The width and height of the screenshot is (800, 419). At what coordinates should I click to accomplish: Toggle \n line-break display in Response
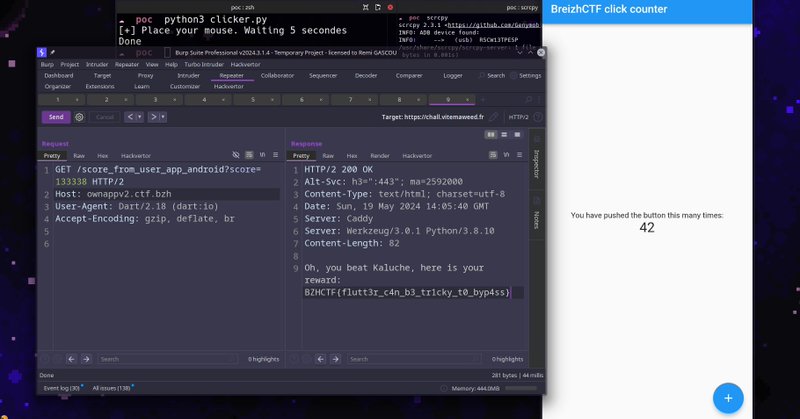(x=506, y=155)
